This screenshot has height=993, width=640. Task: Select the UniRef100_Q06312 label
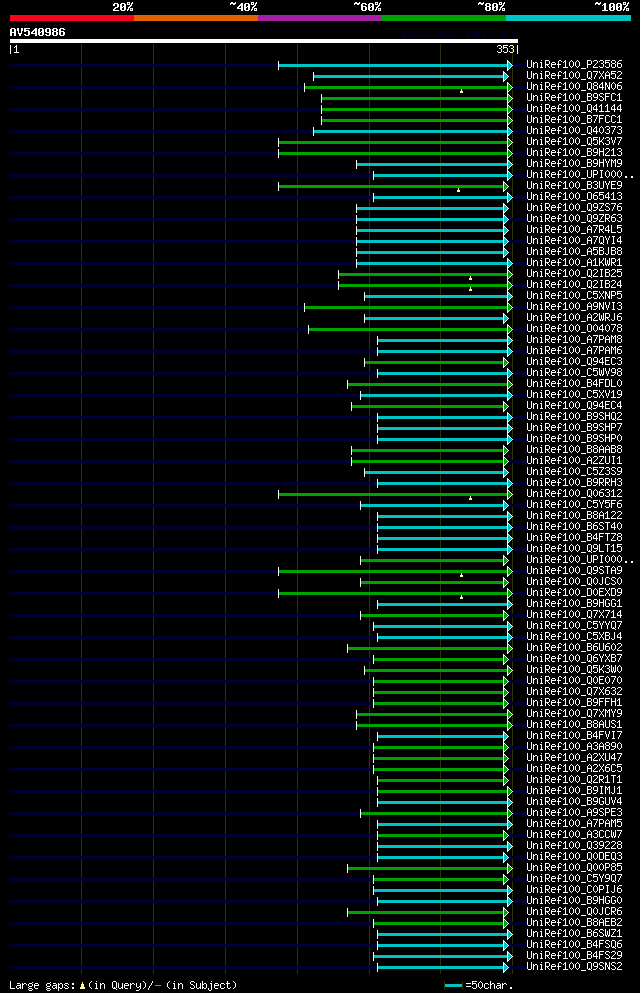click(574, 493)
